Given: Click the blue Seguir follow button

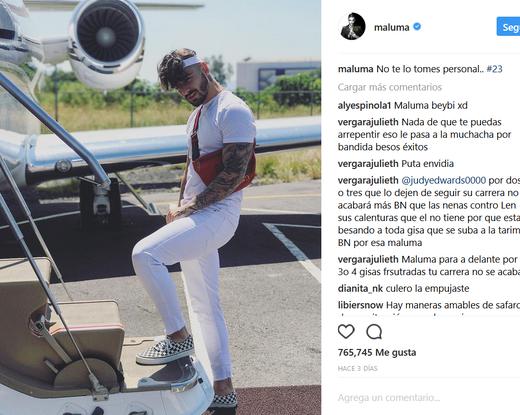Looking at the screenshot, I should pyautogui.click(x=508, y=27).
